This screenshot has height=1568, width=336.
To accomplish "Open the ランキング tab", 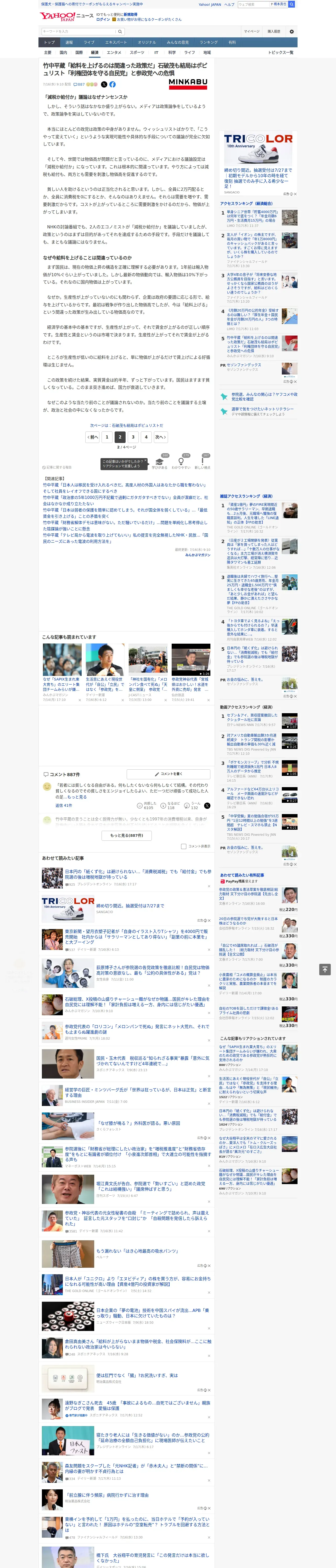I will (209, 43).
